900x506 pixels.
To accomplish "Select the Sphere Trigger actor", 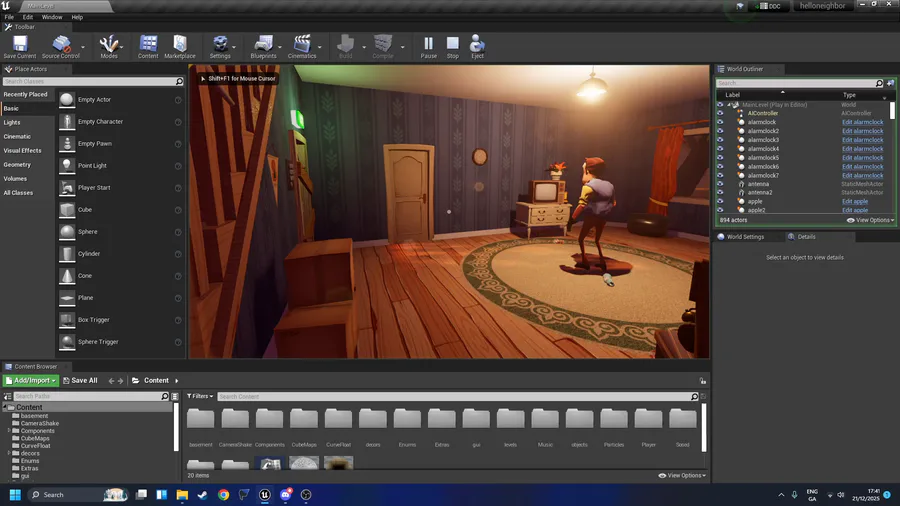I will (121, 342).
